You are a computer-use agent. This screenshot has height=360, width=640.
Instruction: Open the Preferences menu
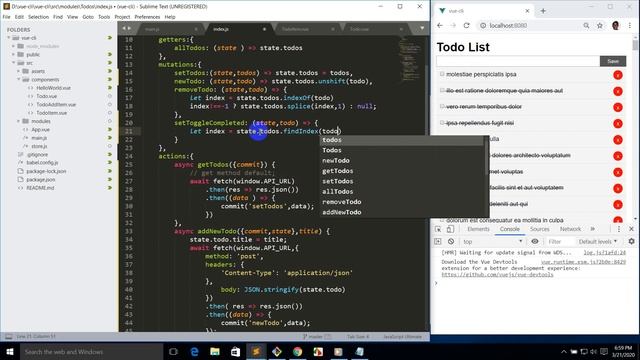point(147,17)
